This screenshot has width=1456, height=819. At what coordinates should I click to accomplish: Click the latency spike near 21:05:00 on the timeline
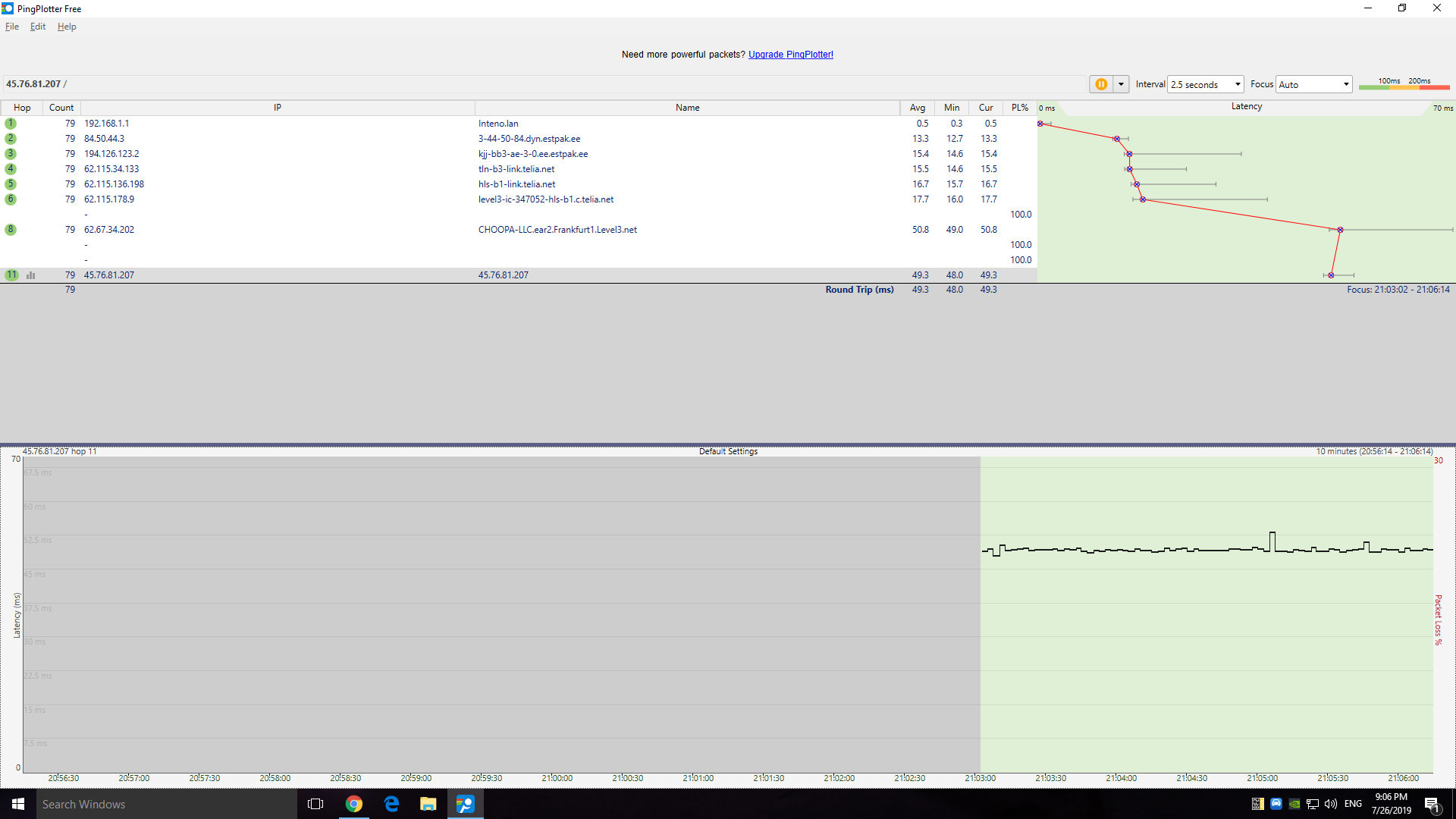[1272, 541]
